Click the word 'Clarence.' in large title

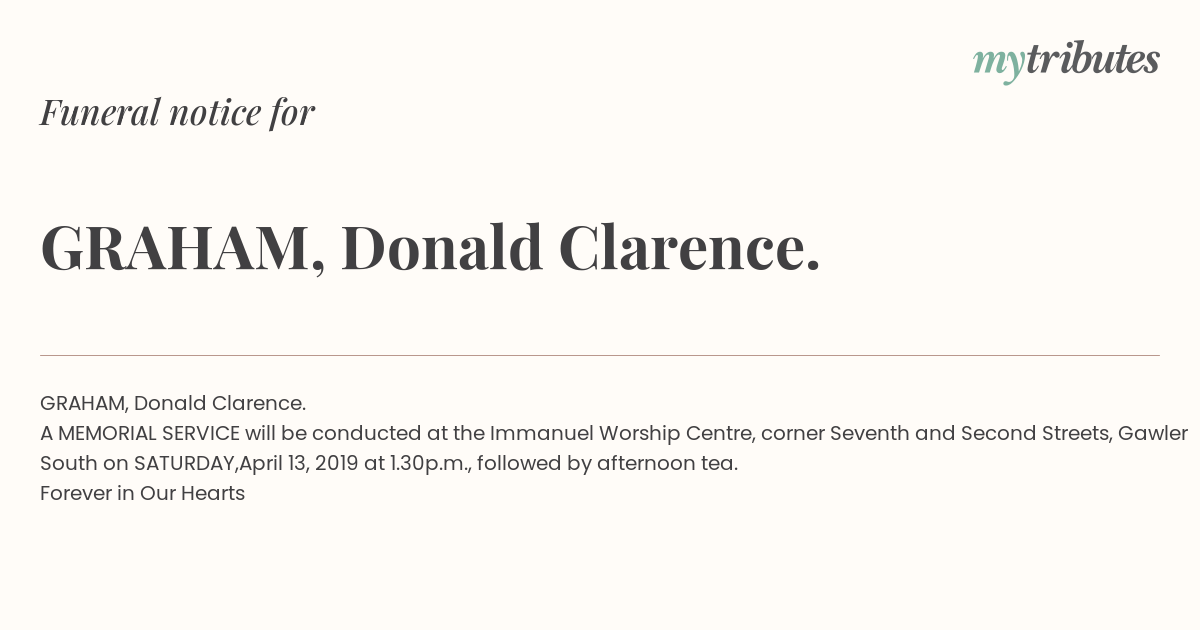point(690,248)
